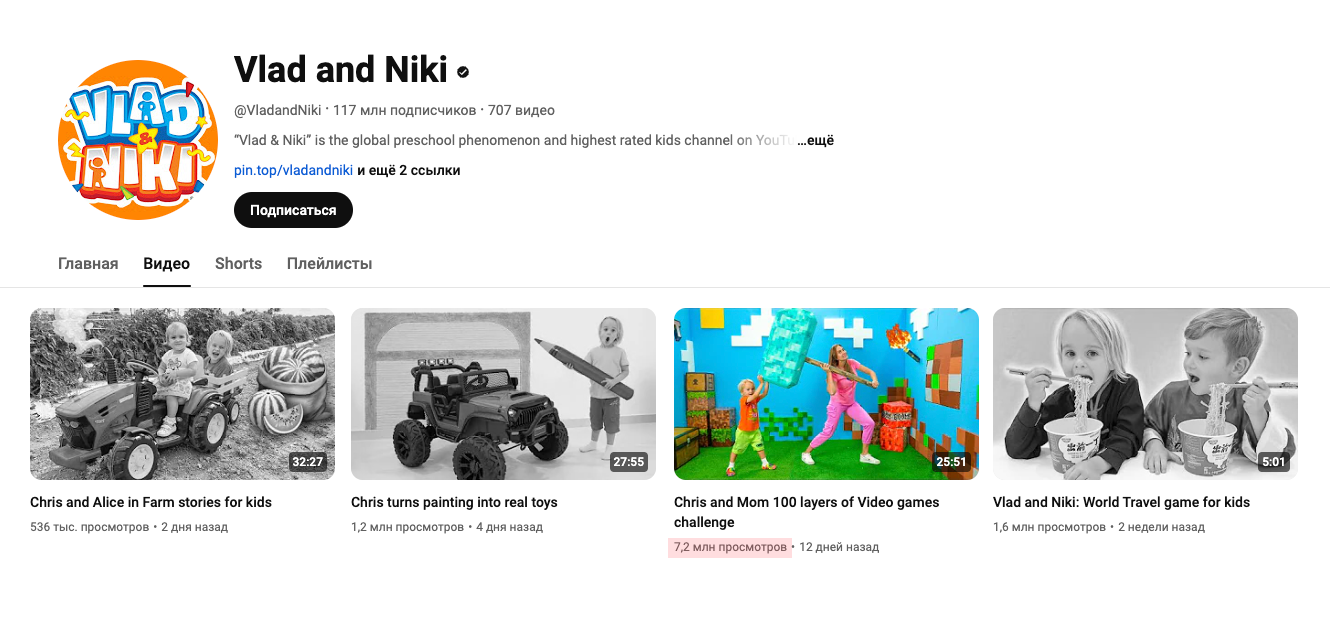Click the verified checkmark badge beside channel name
This screenshot has width=1330, height=622.
click(463, 72)
